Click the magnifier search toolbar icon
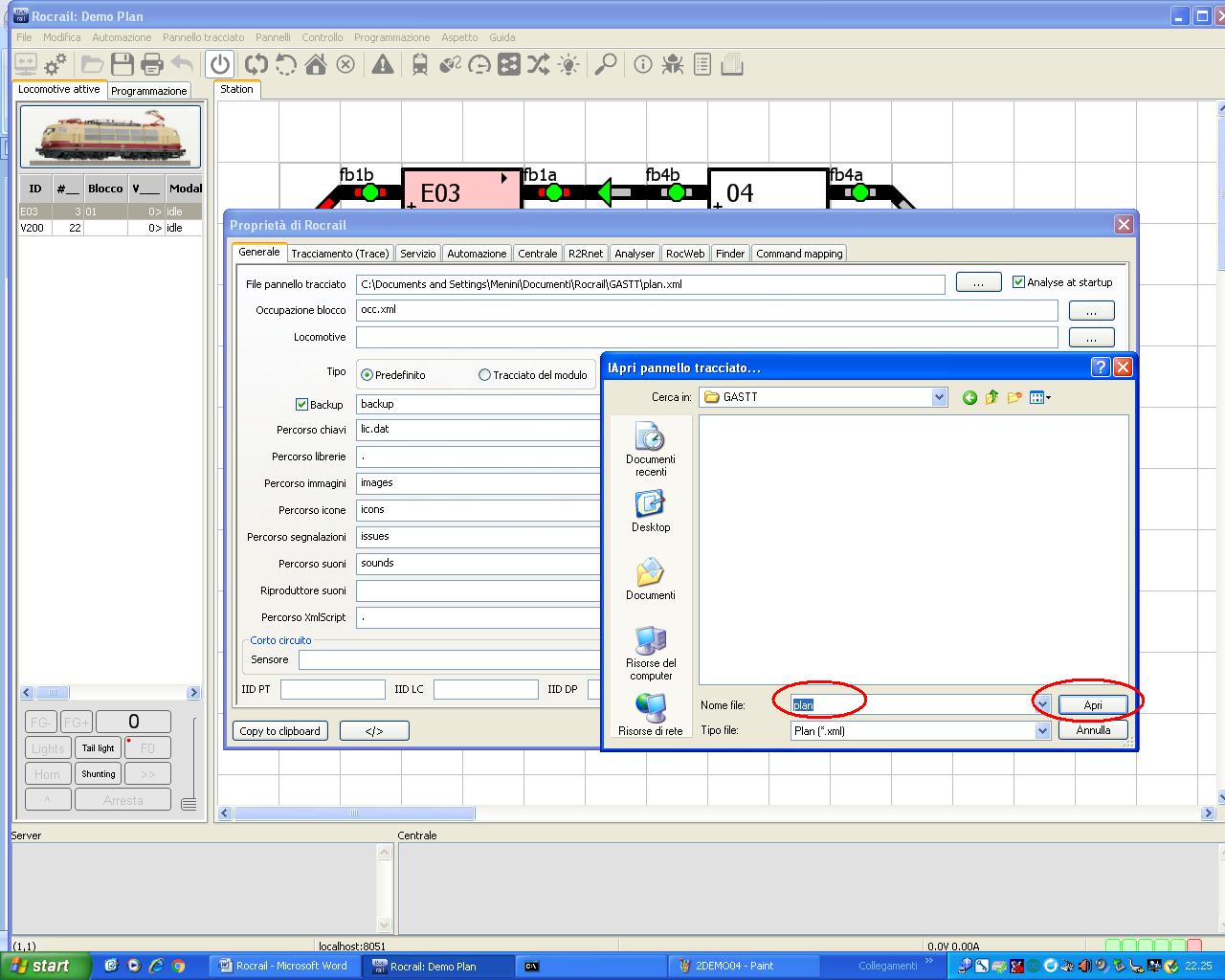This screenshot has width=1225, height=980. [606, 64]
